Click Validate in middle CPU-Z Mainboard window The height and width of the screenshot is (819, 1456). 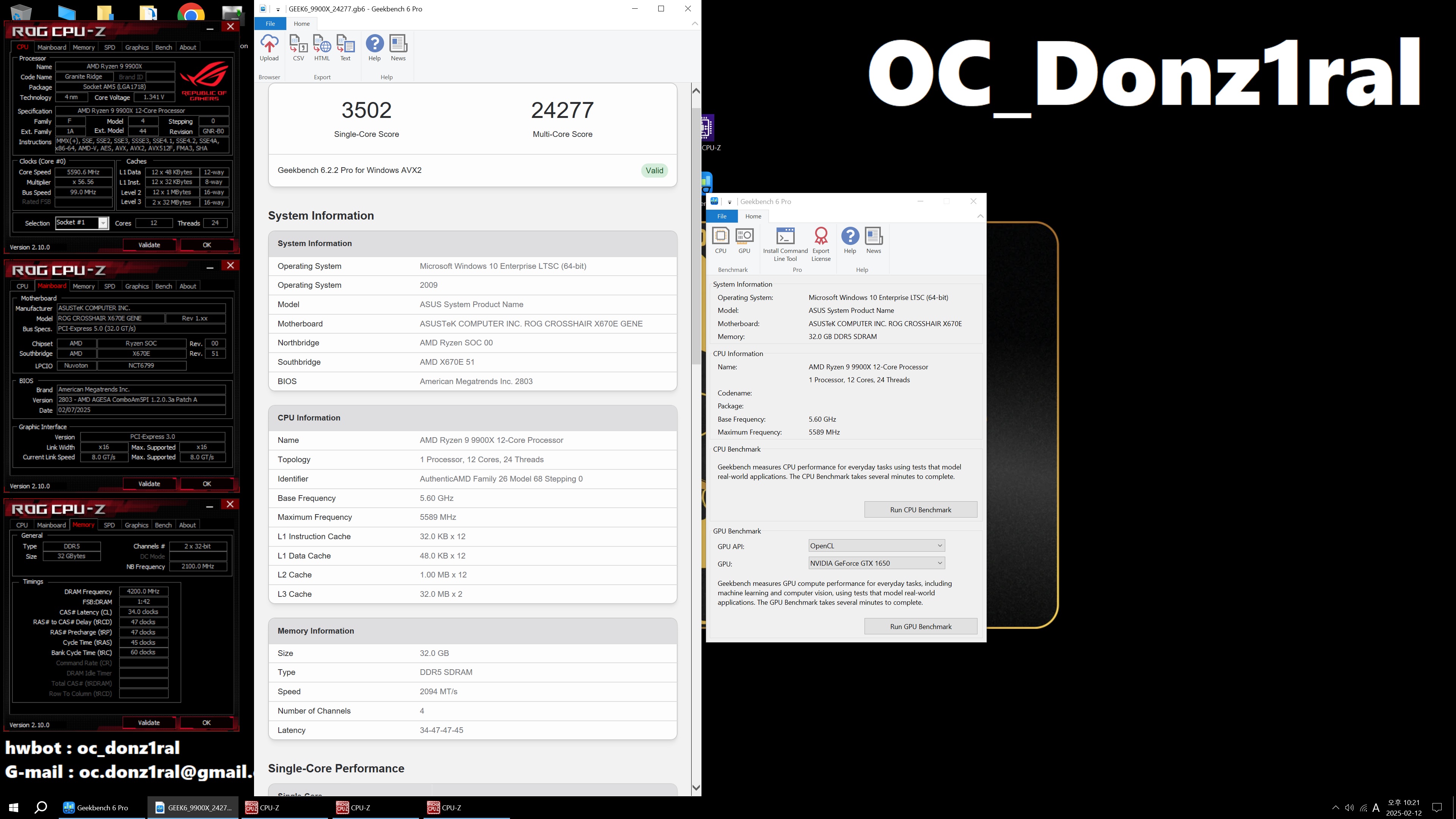coord(149,485)
